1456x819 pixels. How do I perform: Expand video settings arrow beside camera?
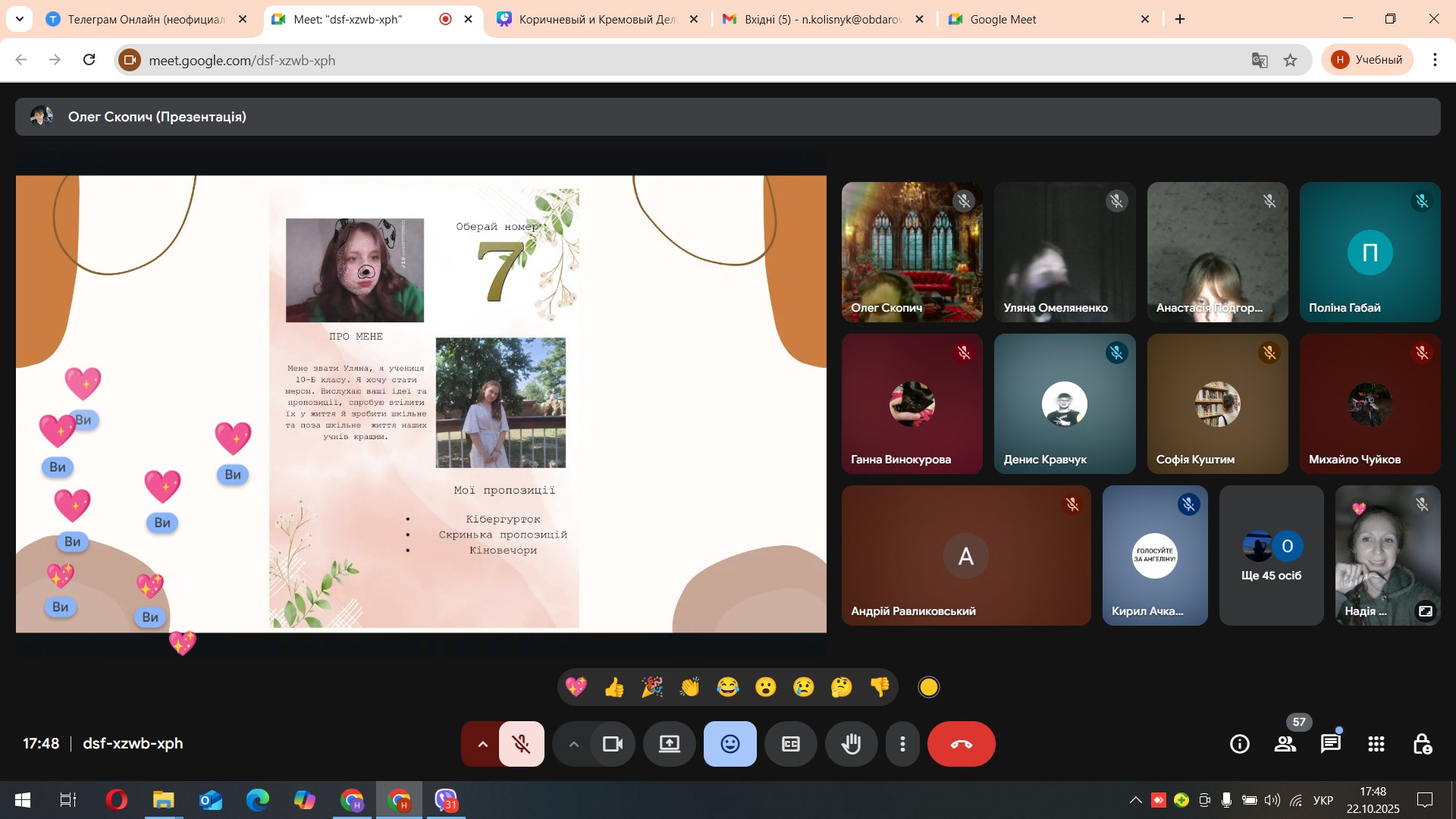click(x=574, y=744)
